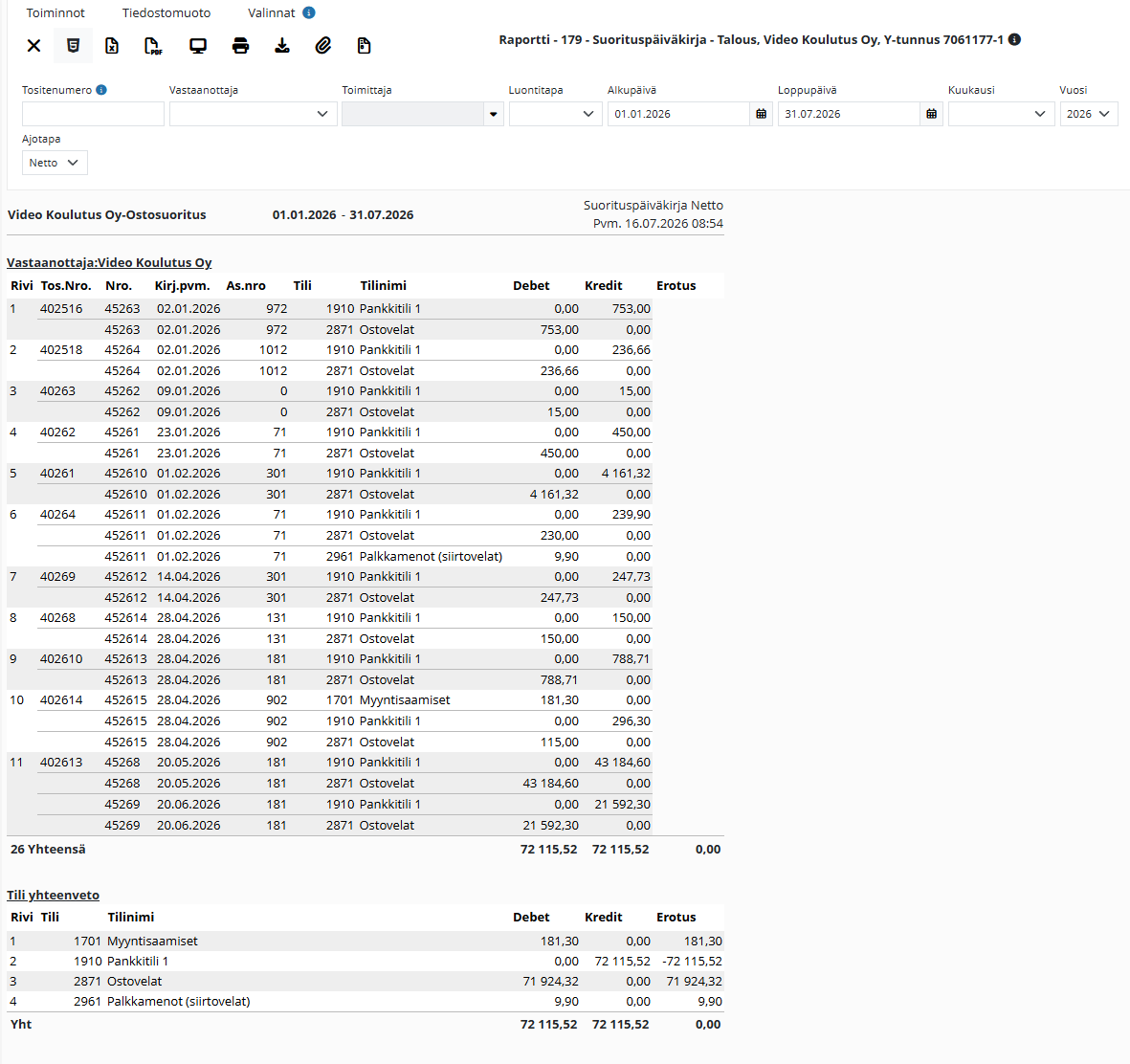Open the Luontitapa dropdown
The width and height of the screenshot is (1130, 1064).
[x=555, y=114]
